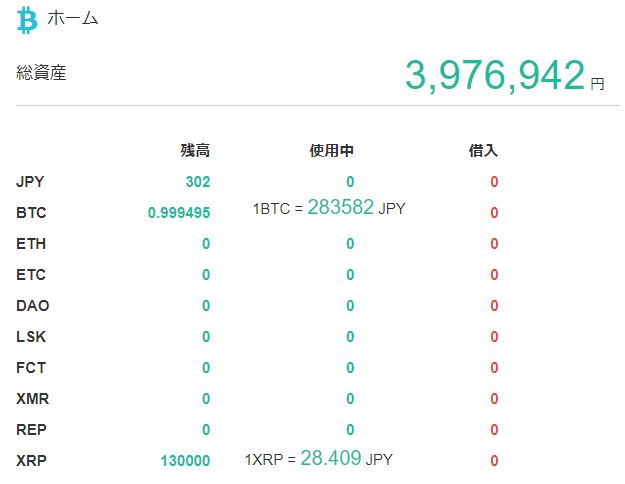Click the BTC balance 0.999495
The height and width of the screenshot is (484, 625).
pyautogui.click(x=179, y=213)
